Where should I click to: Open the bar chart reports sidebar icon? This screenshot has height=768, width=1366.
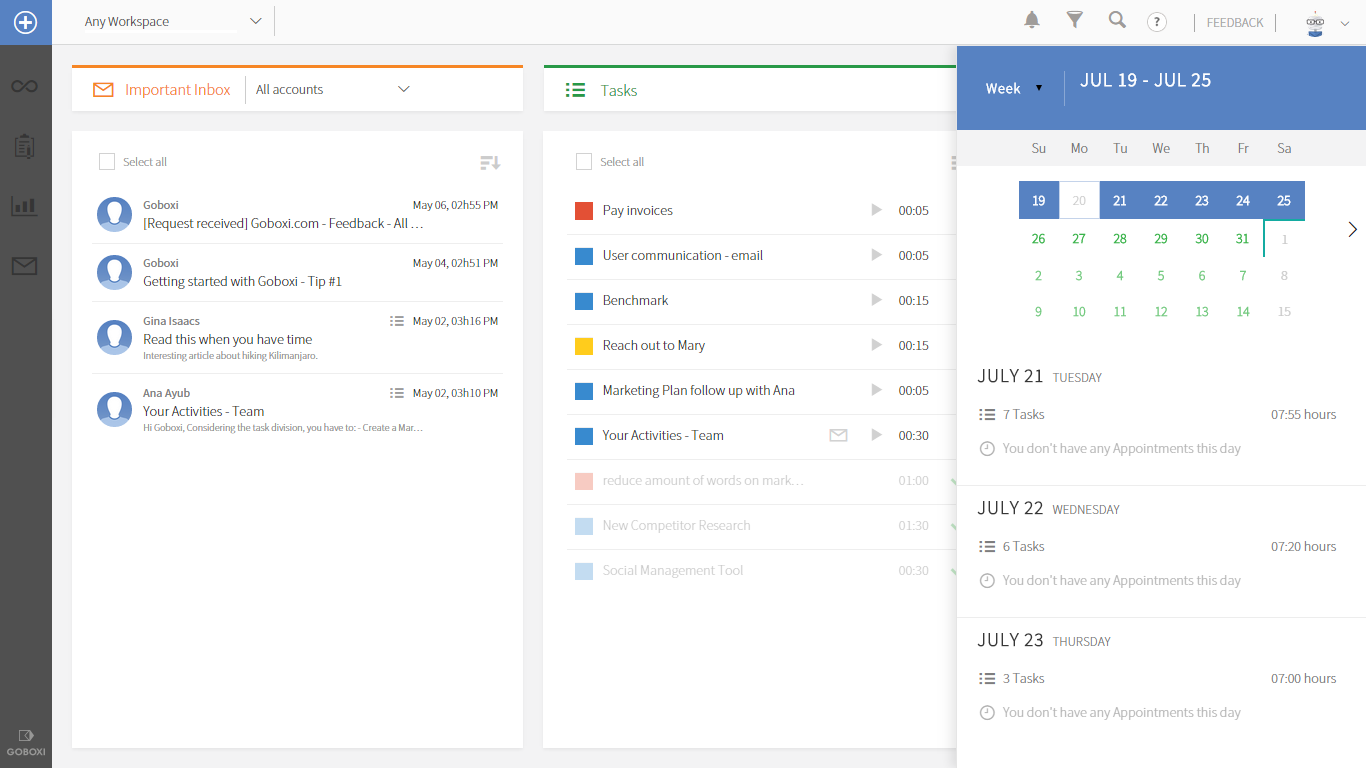click(25, 206)
